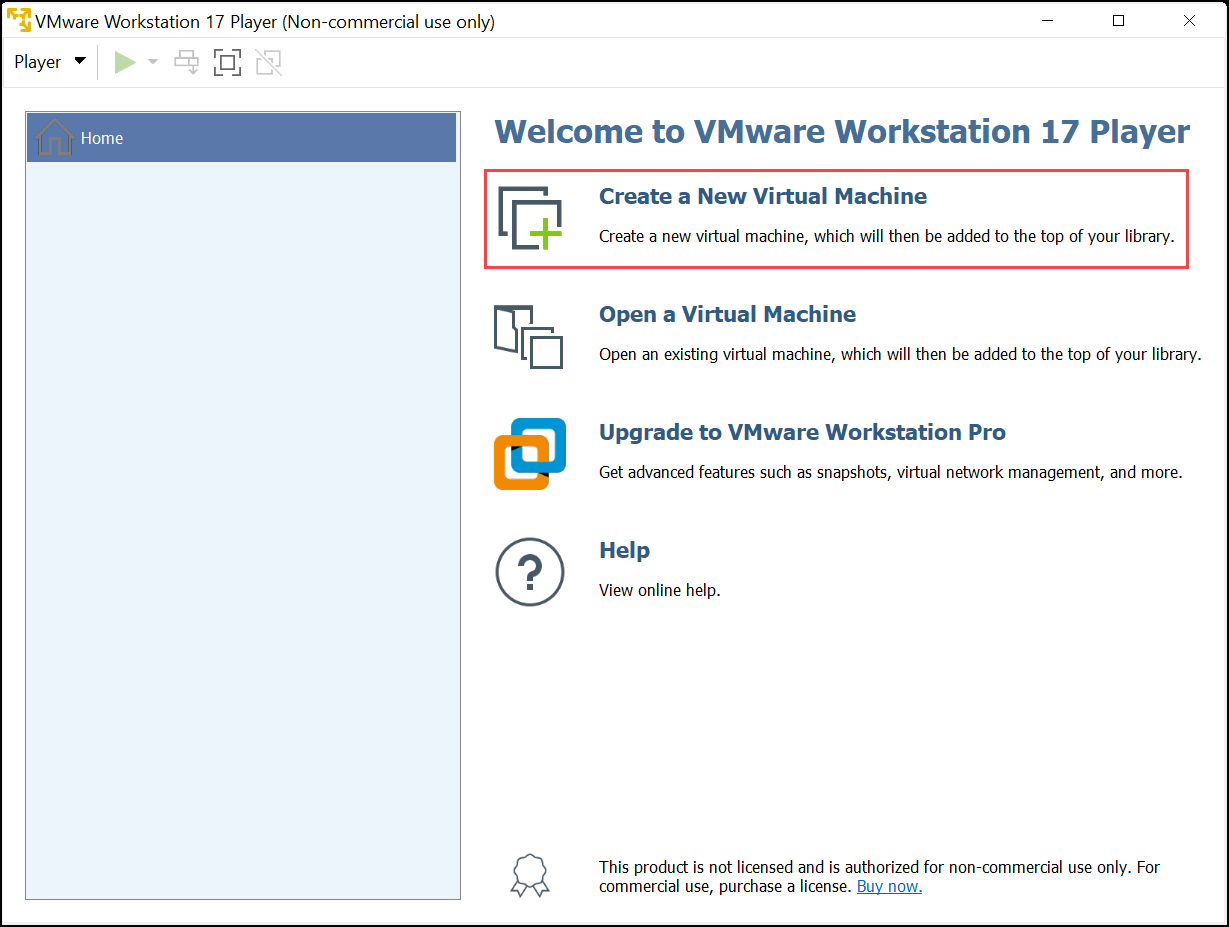This screenshot has height=927, width=1229.
Task: Click the Unity mode toolbar icon
Action: [x=268, y=63]
